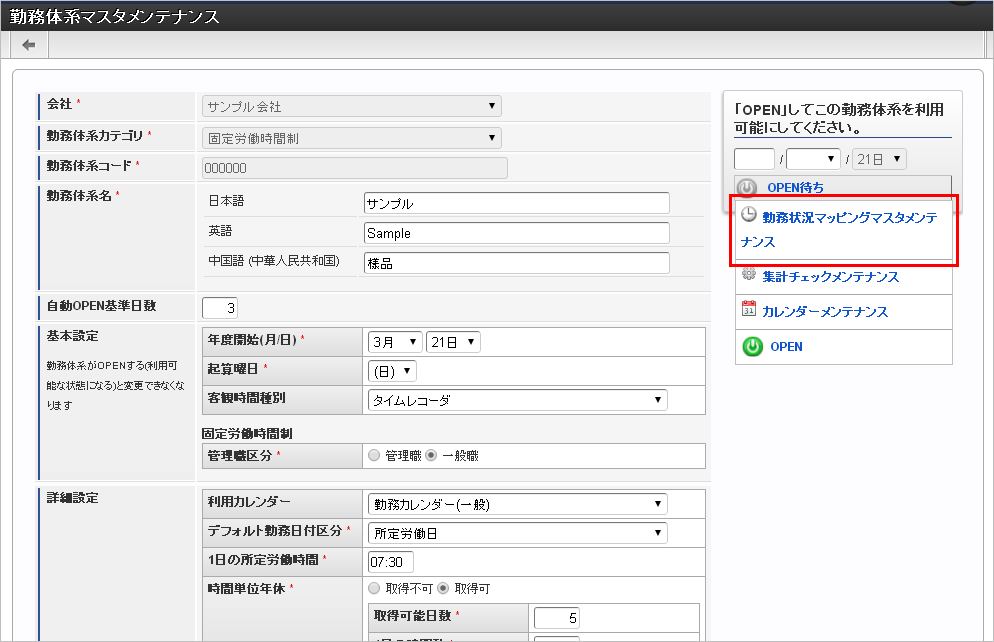
Task: Click the year field in OPEN panel
Action: click(754, 159)
